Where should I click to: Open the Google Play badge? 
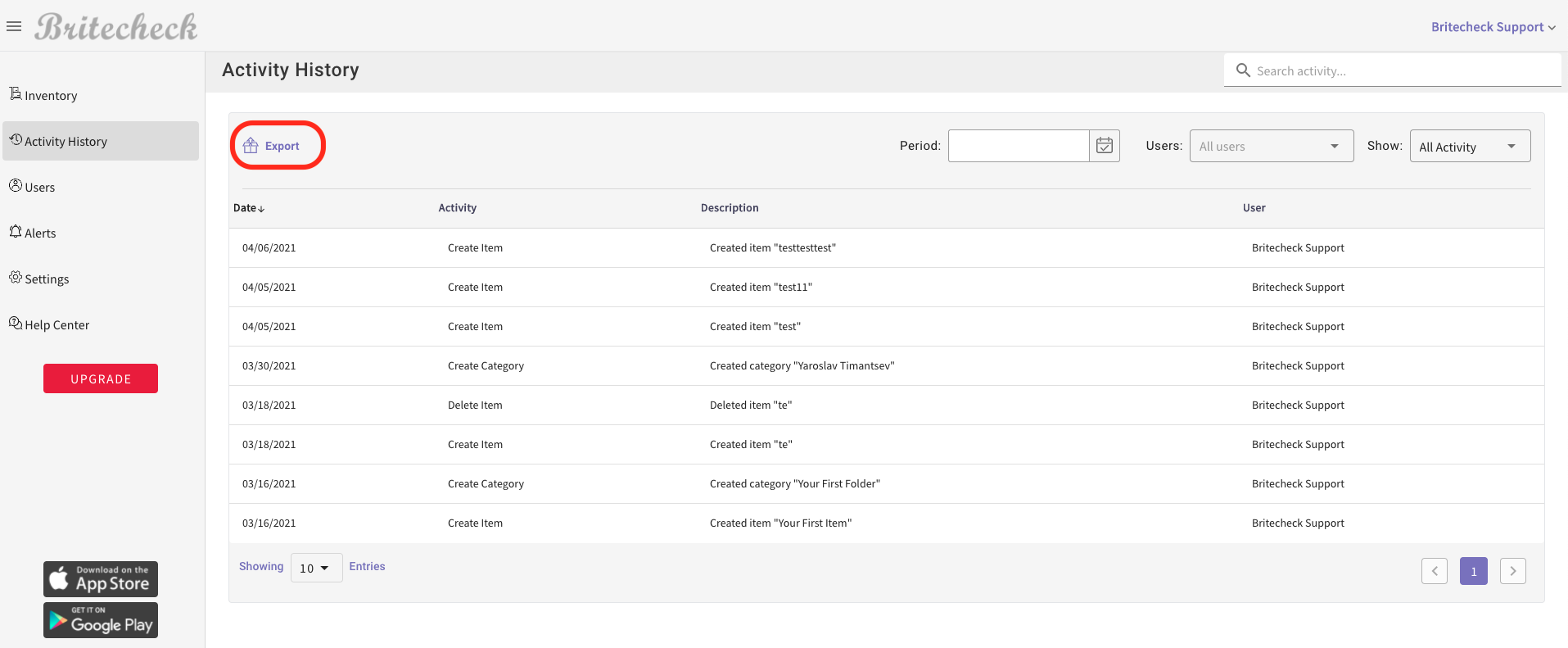[x=101, y=620]
